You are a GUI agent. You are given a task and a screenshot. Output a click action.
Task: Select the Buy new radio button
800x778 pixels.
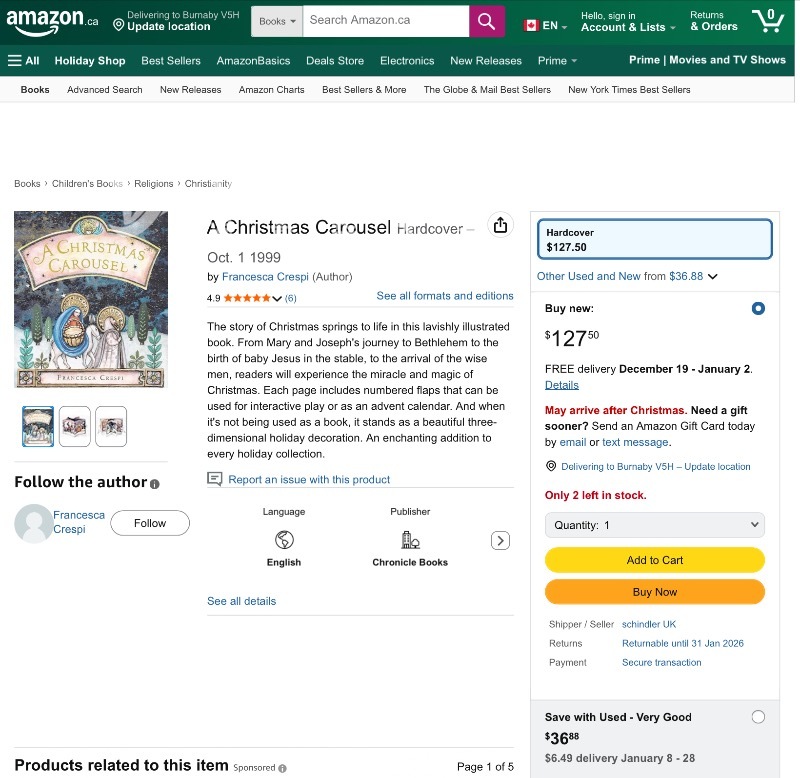tap(757, 308)
